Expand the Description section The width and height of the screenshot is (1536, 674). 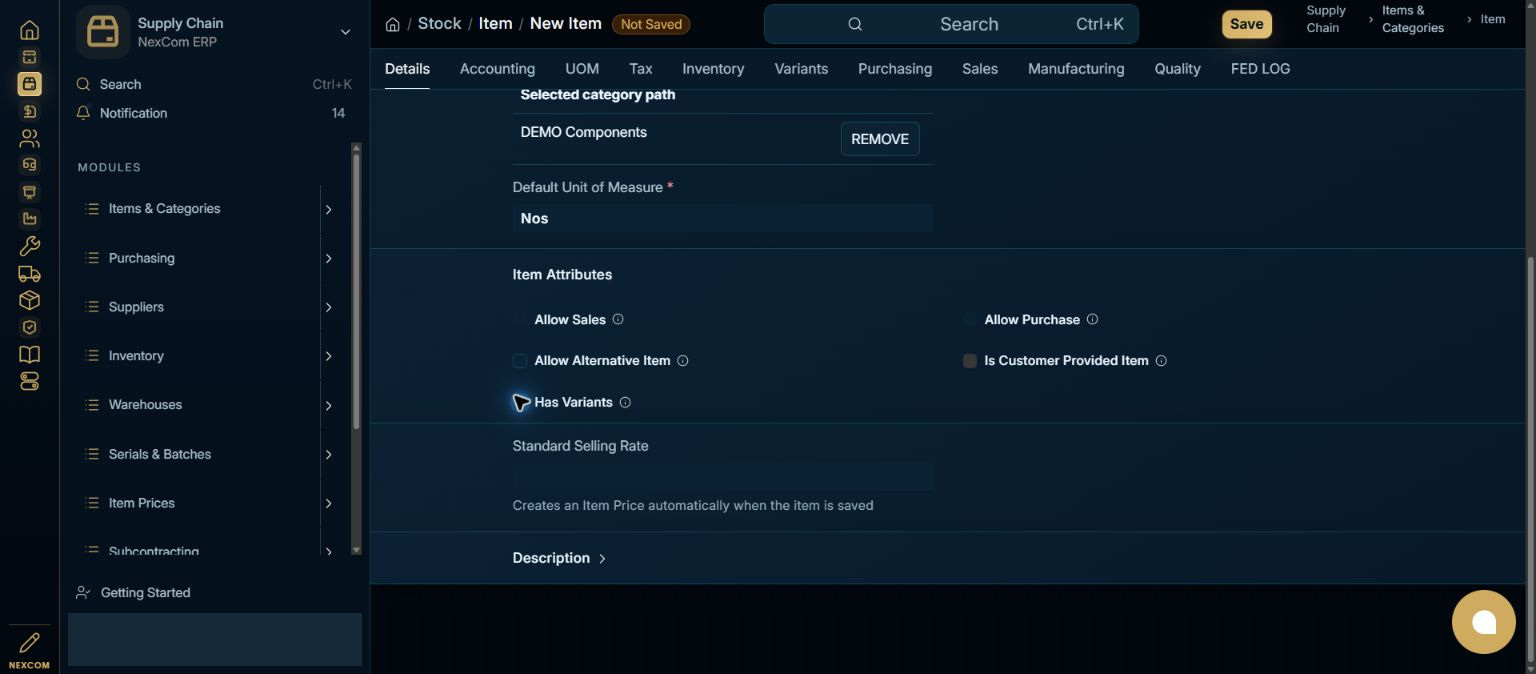pos(560,558)
